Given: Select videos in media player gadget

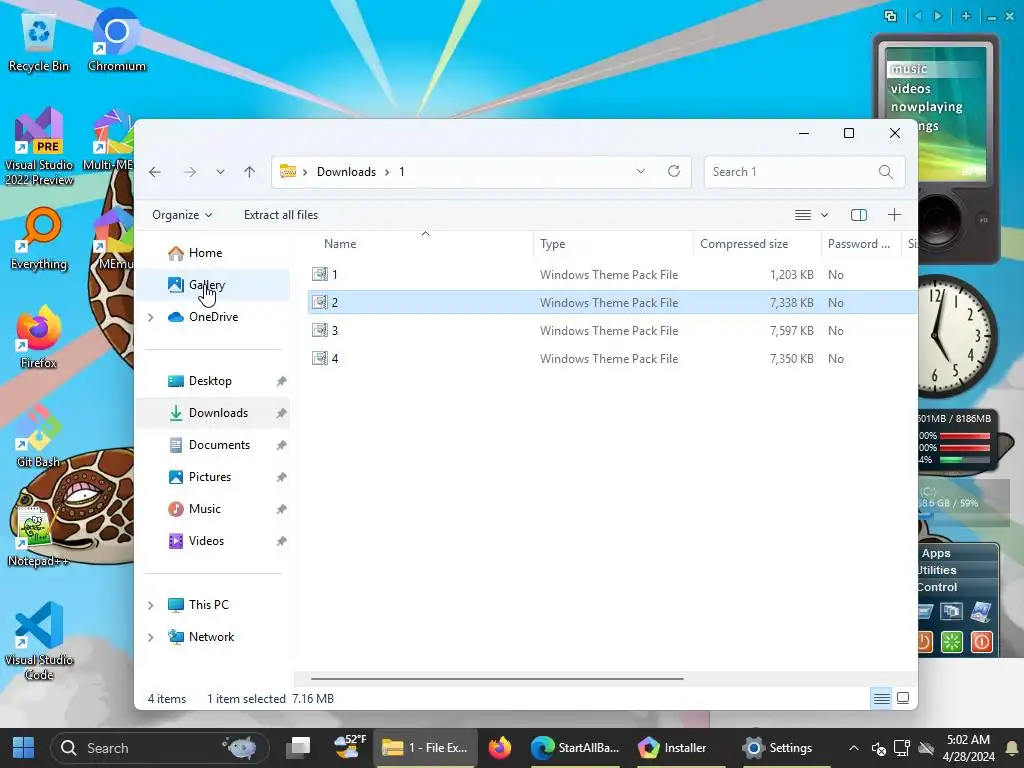Looking at the screenshot, I should 910,88.
